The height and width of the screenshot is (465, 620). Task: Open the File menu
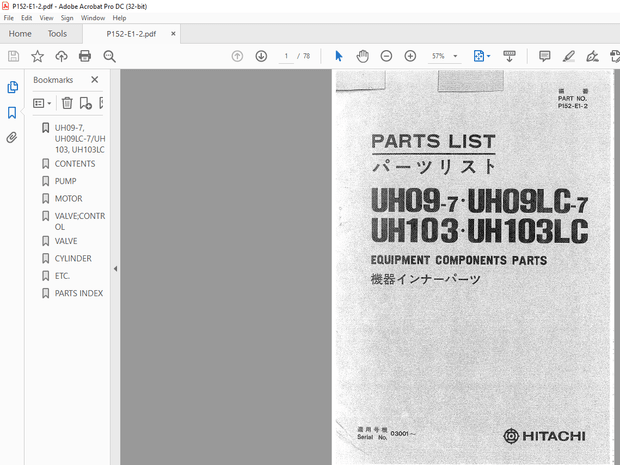(9, 18)
